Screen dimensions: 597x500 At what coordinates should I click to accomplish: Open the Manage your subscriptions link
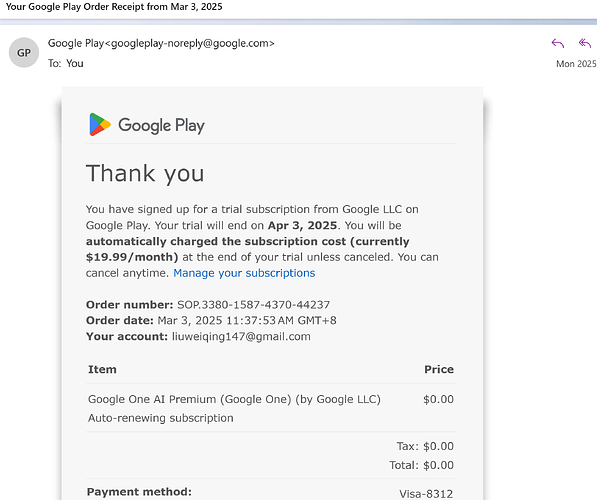[x=244, y=273]
